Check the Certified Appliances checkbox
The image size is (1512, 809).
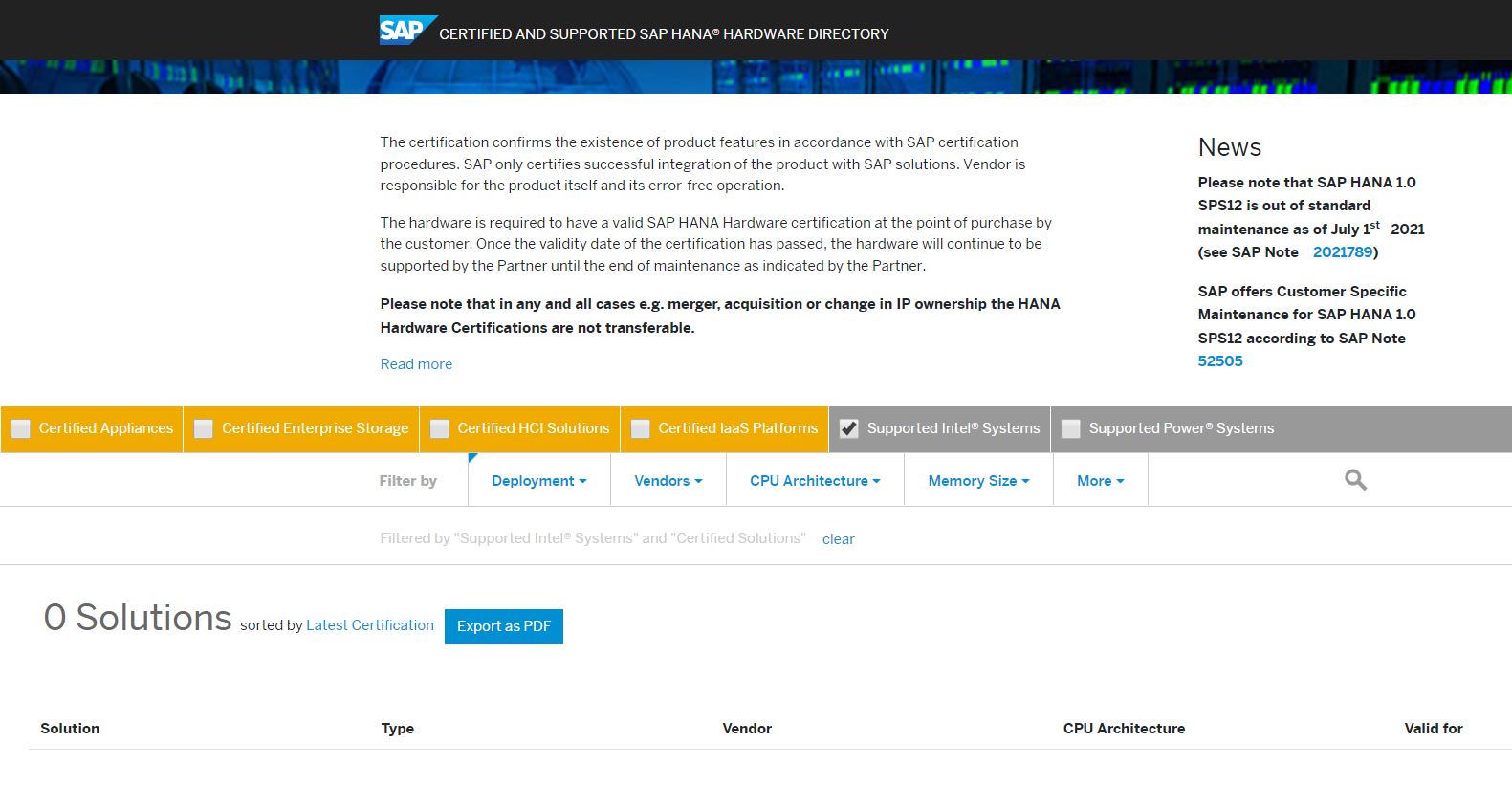(21, 429)
